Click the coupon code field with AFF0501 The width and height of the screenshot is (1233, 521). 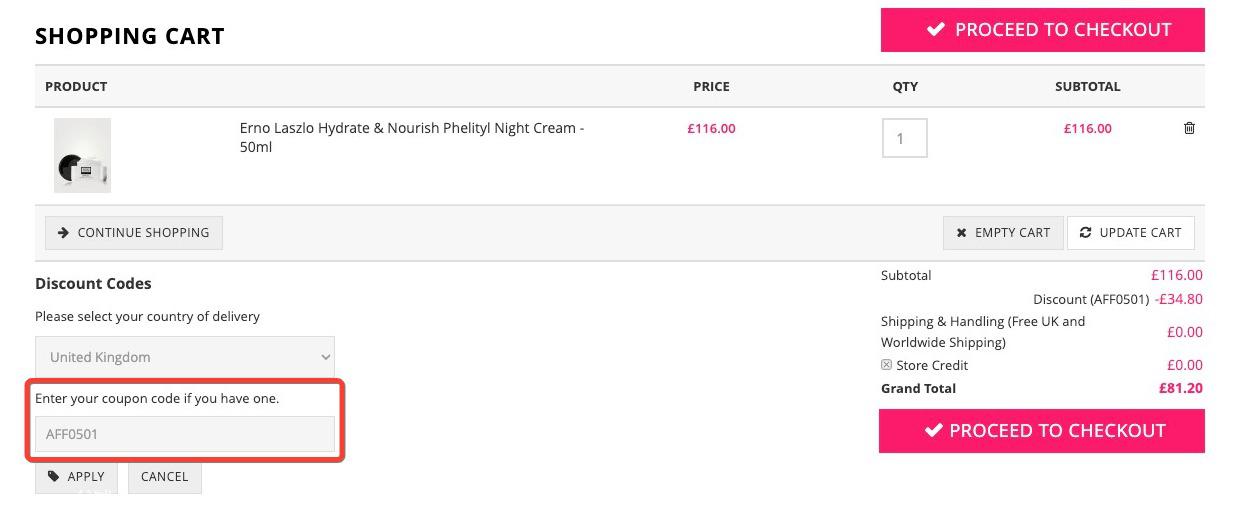185,434
